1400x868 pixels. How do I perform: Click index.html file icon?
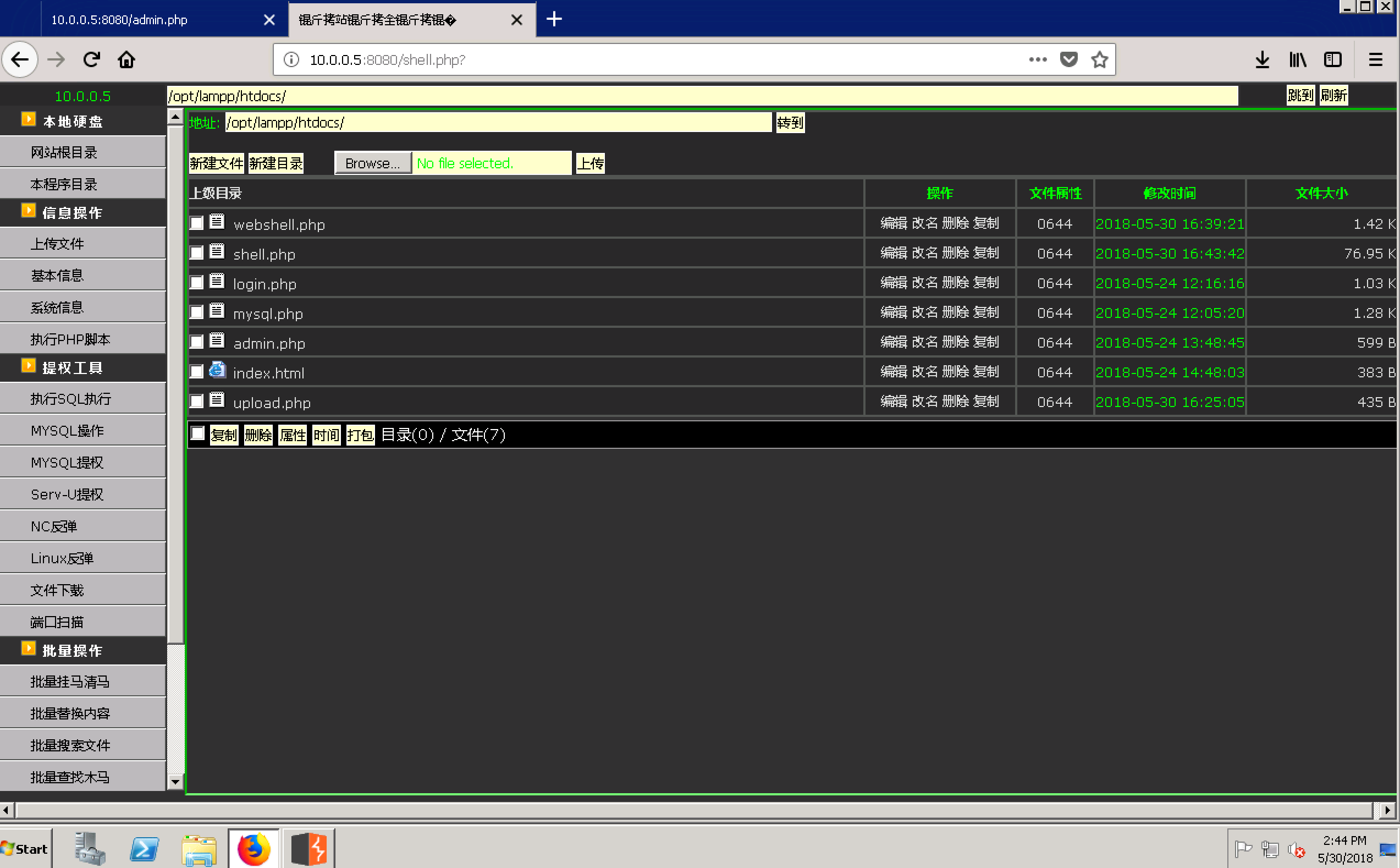point(217,370)
